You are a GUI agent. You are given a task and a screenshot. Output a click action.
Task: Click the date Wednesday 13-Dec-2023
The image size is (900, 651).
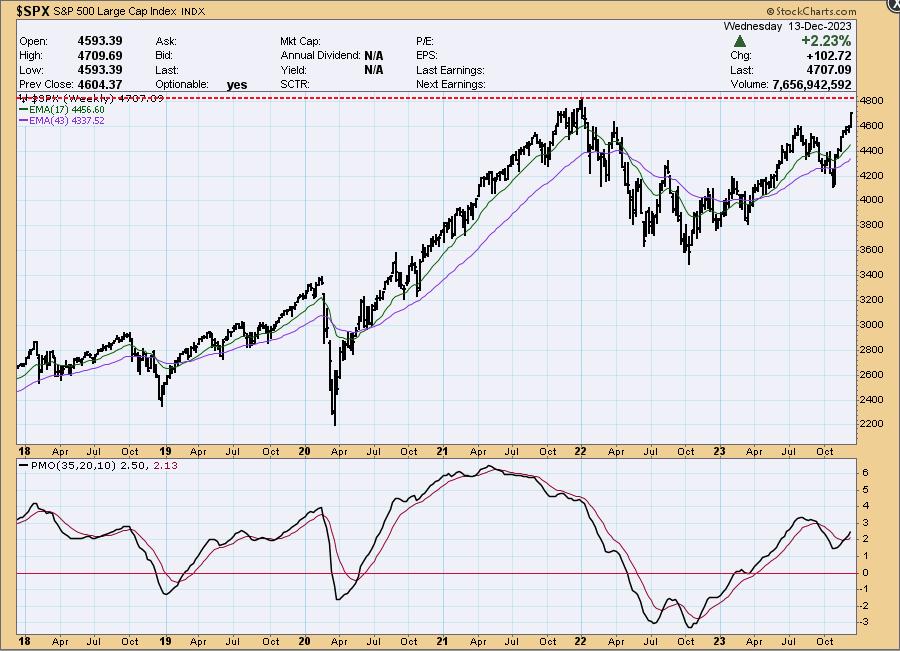(x=787, y=26)
